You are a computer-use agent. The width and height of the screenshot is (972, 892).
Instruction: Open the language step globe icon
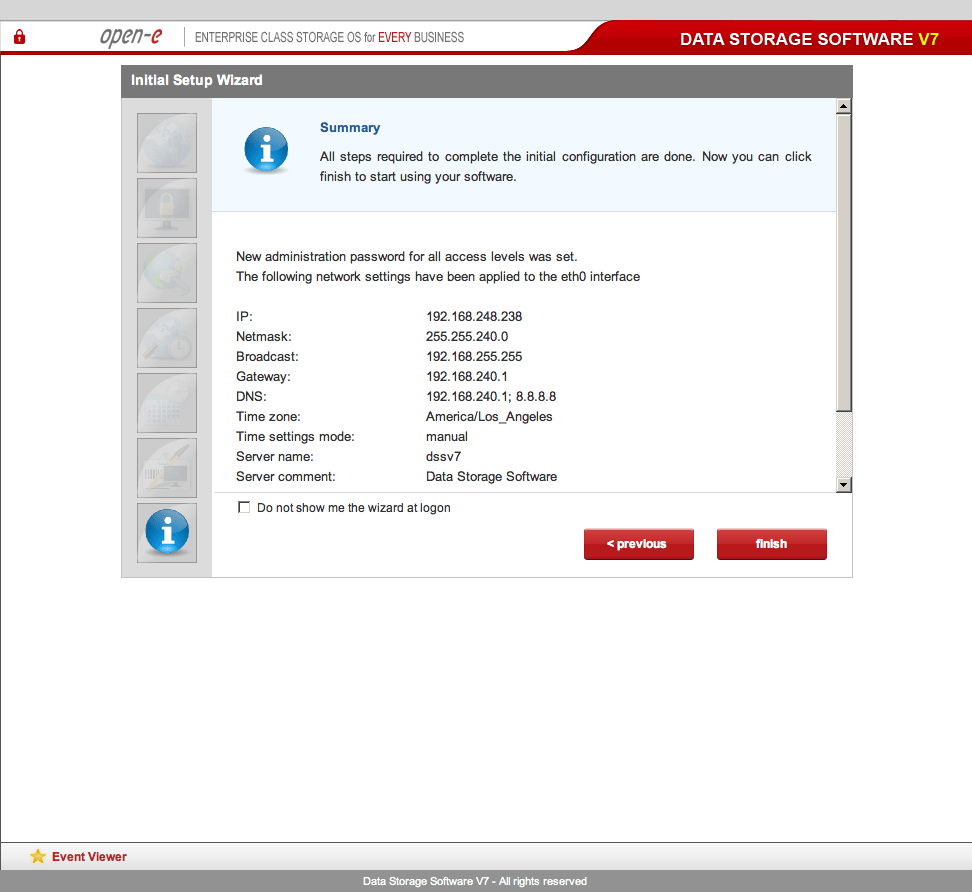point(167,143)
